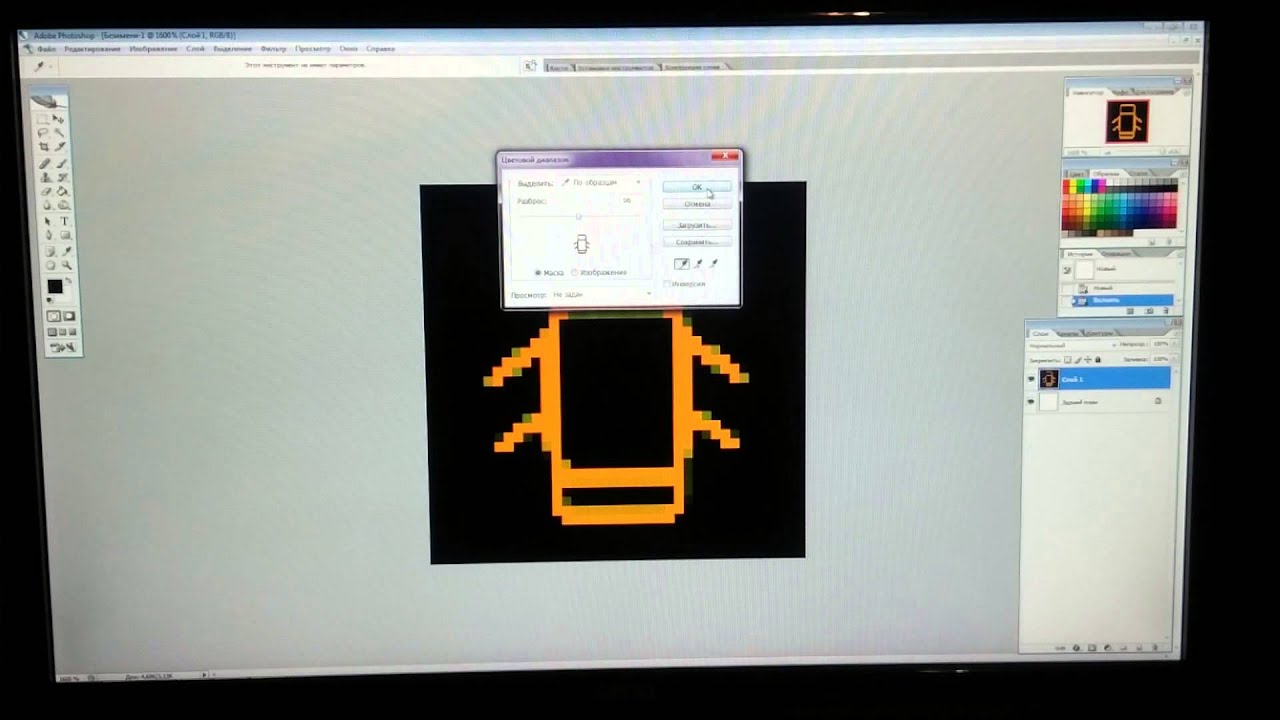Click Сохранить (Save) button

pos(697,242)
